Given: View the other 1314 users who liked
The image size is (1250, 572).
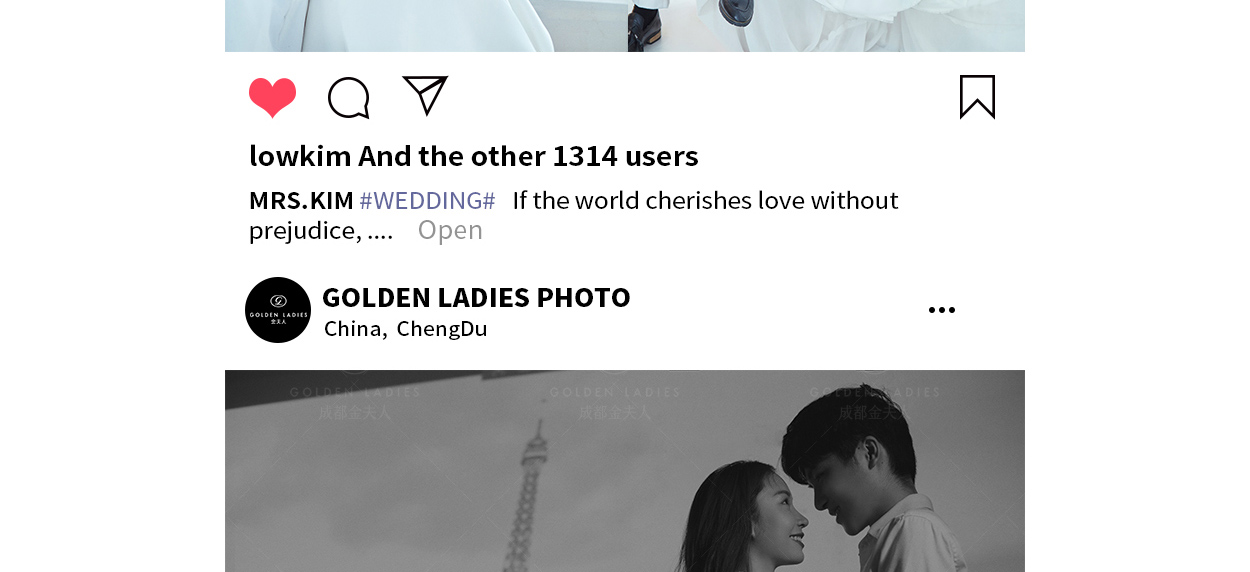Looking at the screenshot, I should 528,156.
